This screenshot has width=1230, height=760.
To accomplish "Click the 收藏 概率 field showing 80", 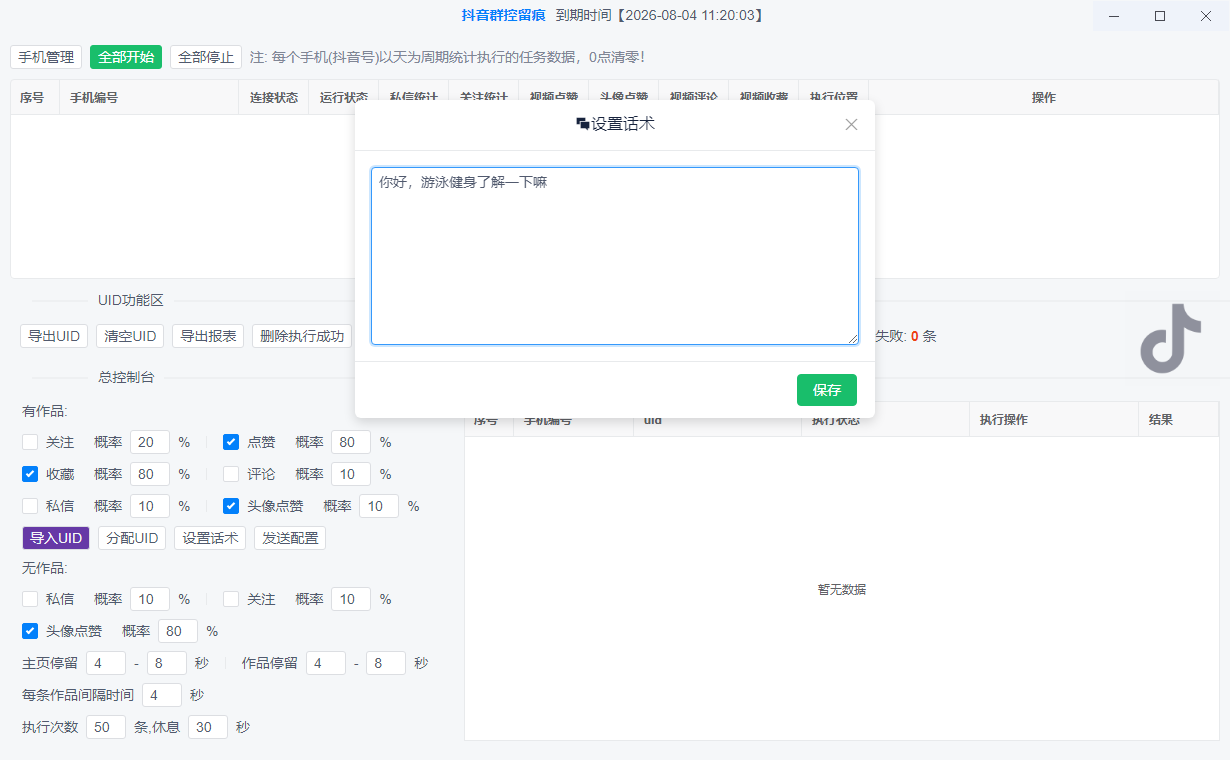I will tap(150, 474).
